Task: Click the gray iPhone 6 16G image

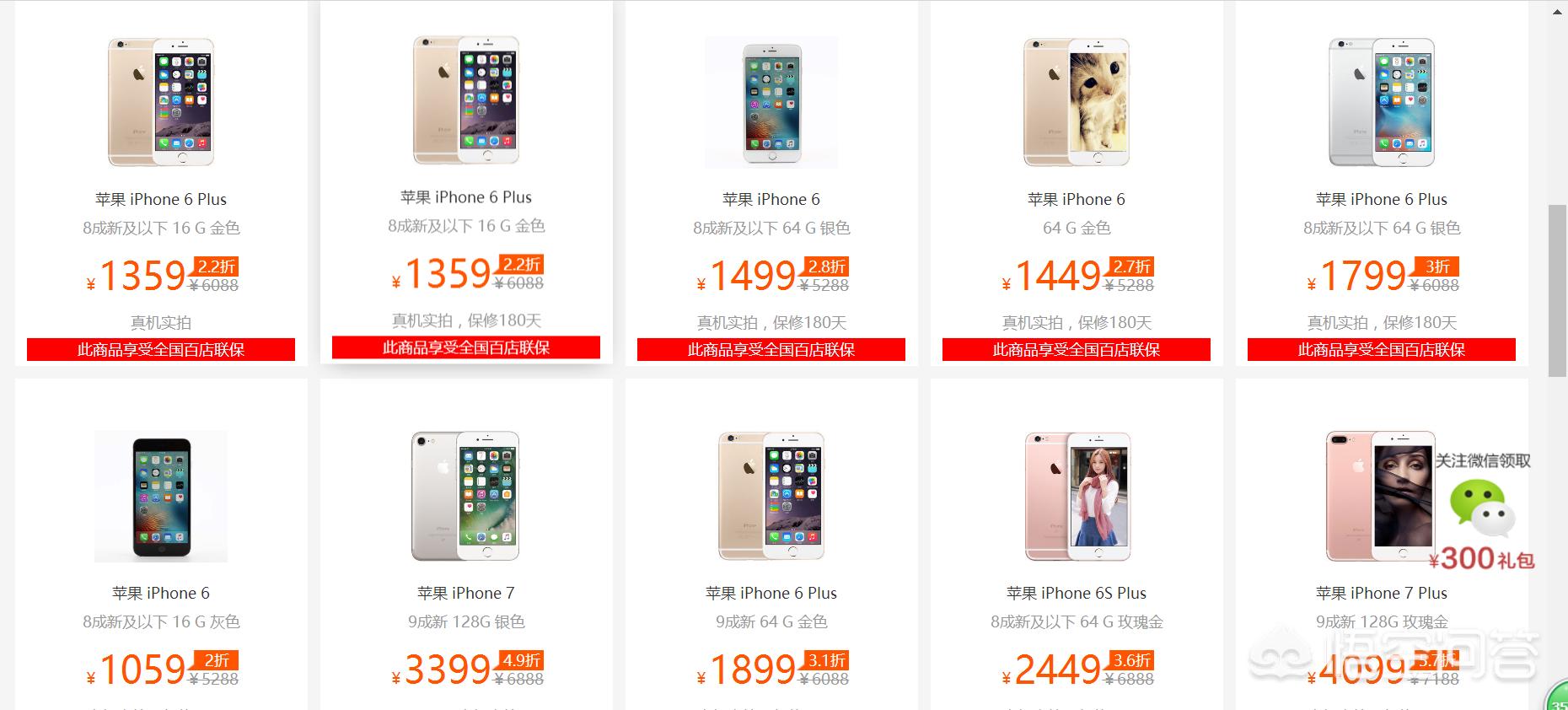Action: [x=161, y=496]
